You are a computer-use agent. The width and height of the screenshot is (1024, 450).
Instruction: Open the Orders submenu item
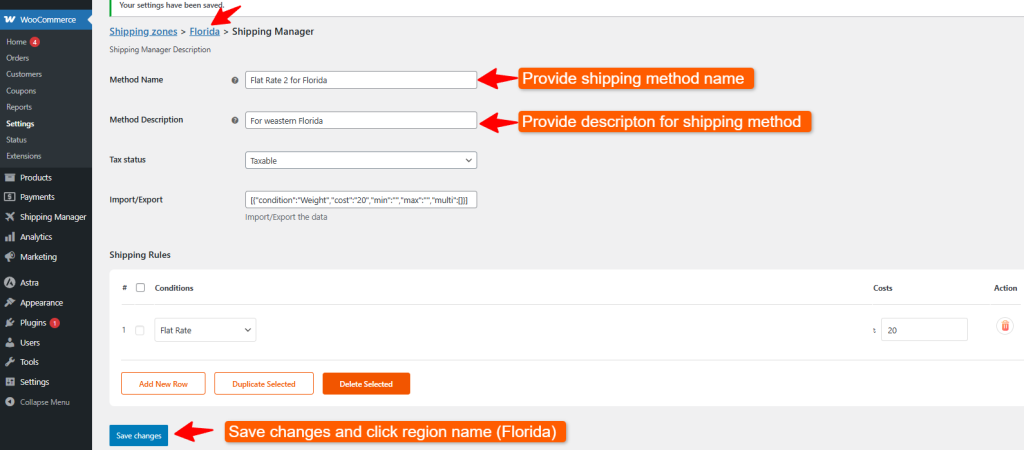tap(17, 58)
